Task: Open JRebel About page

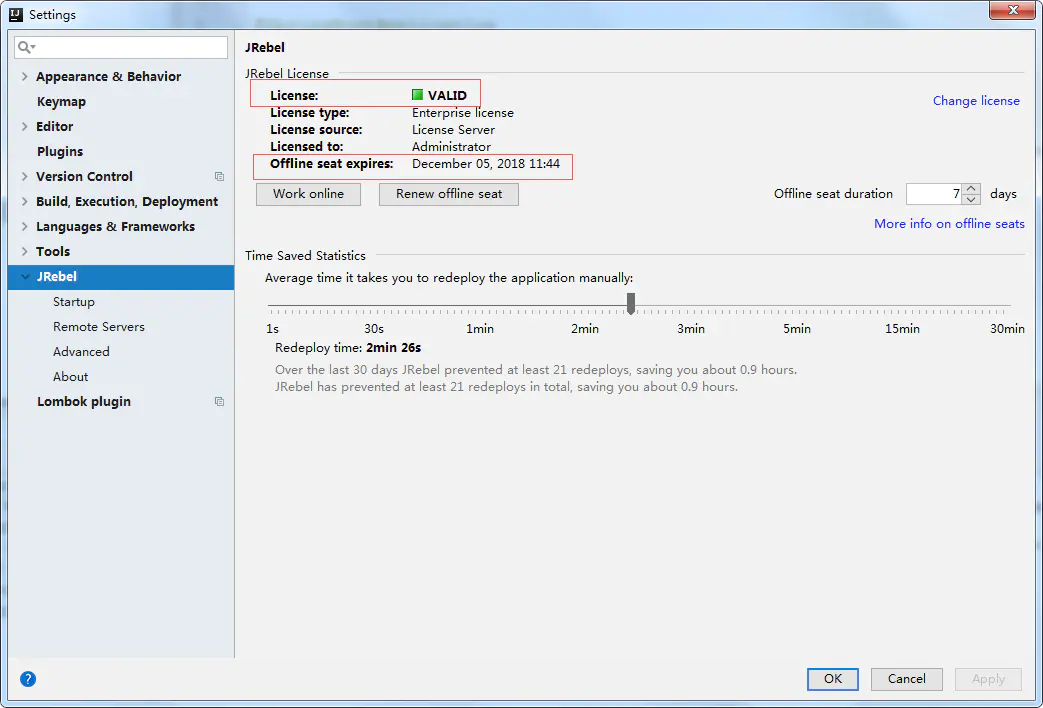Action: click(71, 377)
